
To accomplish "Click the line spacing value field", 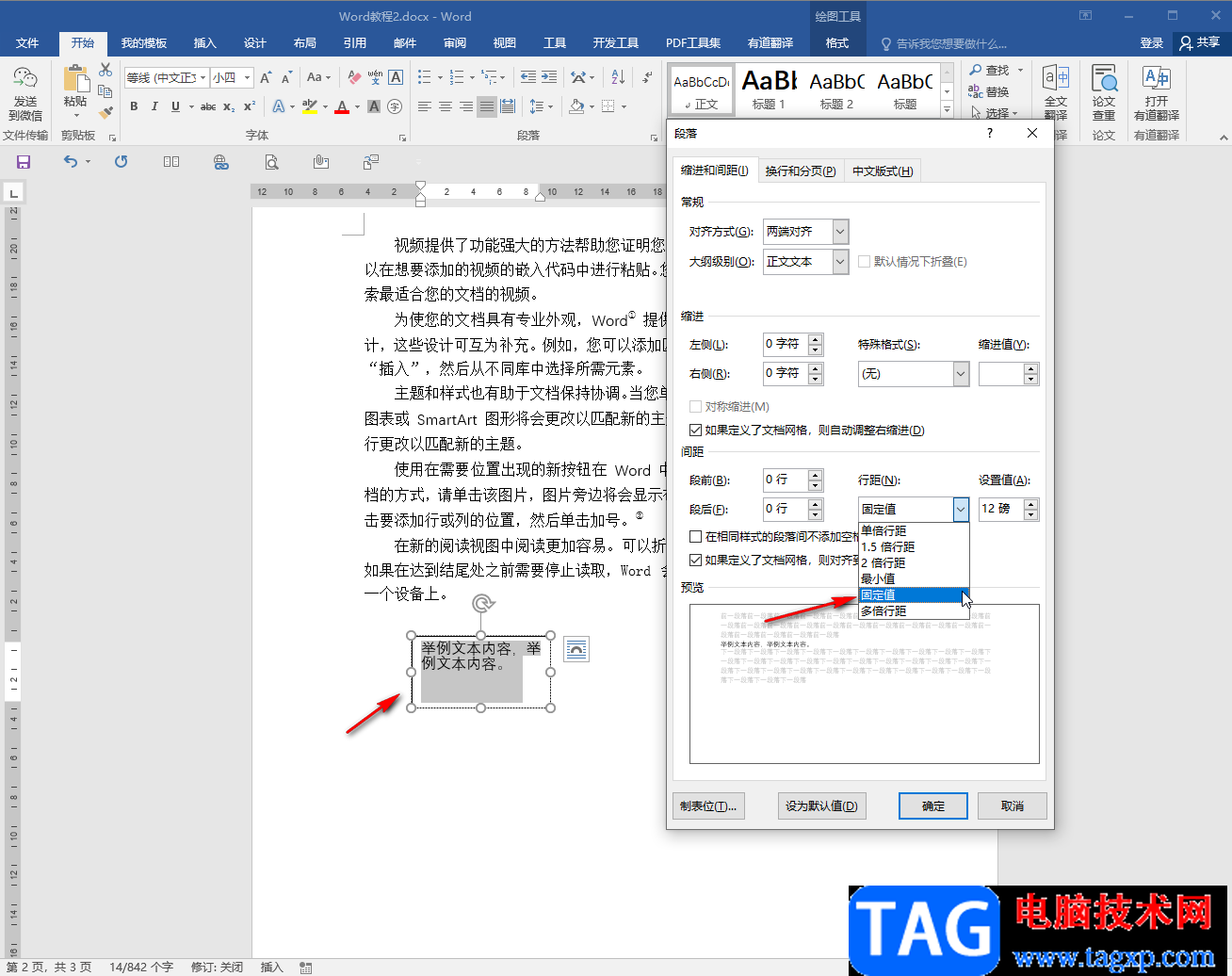I will (1001, 509).
